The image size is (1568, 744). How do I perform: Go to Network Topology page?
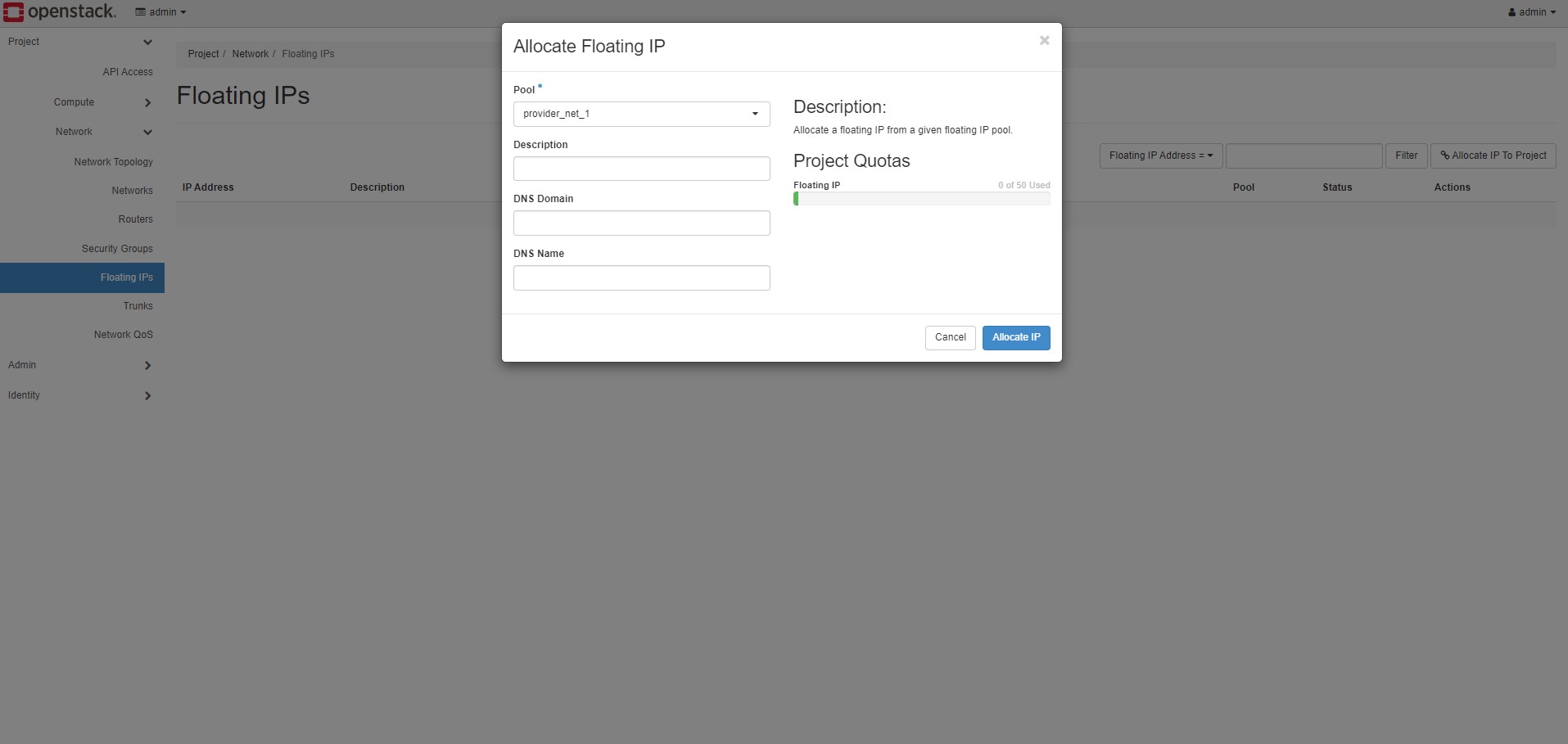point(113,162)
